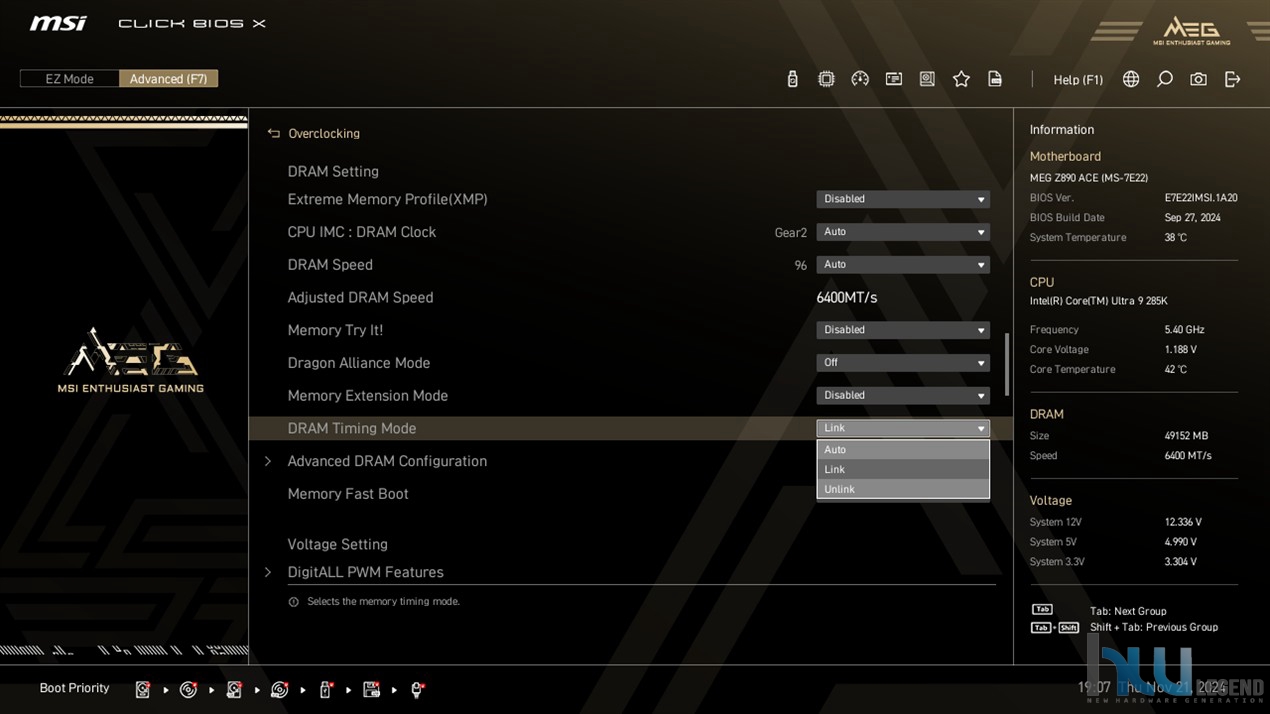The width and height of the screenshot is (1270, 714).
Task: Open Help (F1)
Action: coord(1078,80)
